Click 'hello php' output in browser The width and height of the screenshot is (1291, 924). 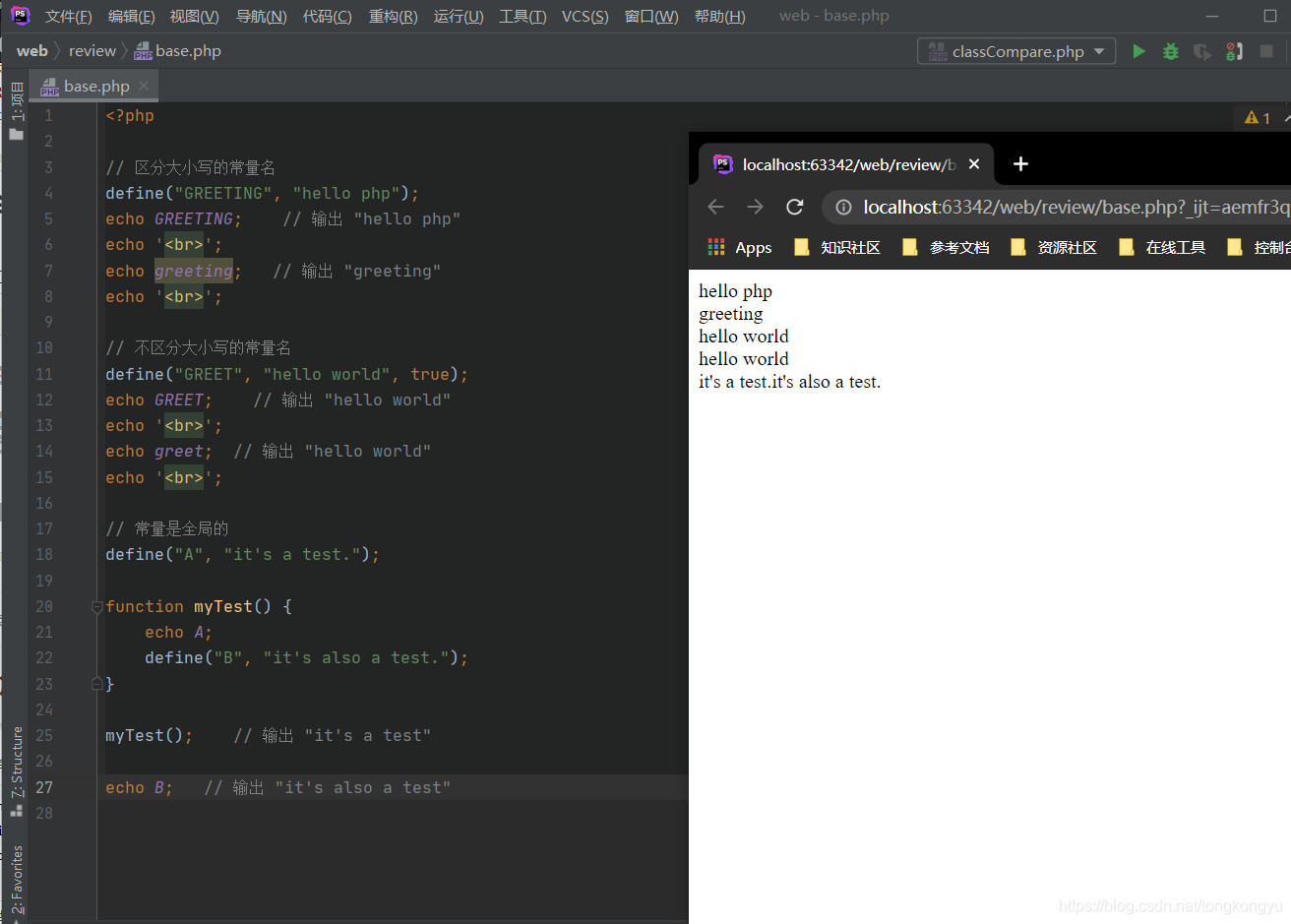[x=735, y=291]
